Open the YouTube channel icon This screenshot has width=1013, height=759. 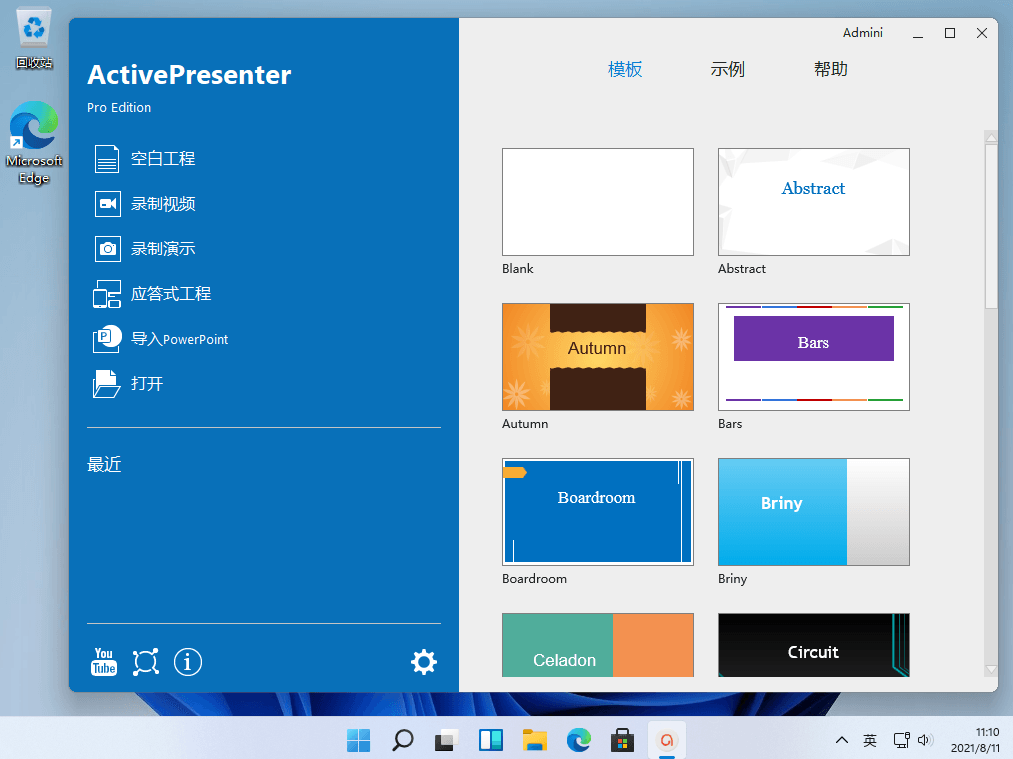point(104,662)
